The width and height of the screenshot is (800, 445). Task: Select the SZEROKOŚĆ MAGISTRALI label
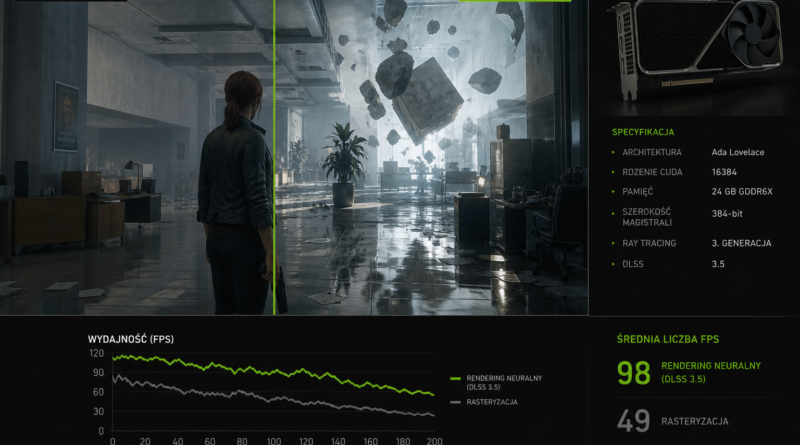(x=647, y=217)
